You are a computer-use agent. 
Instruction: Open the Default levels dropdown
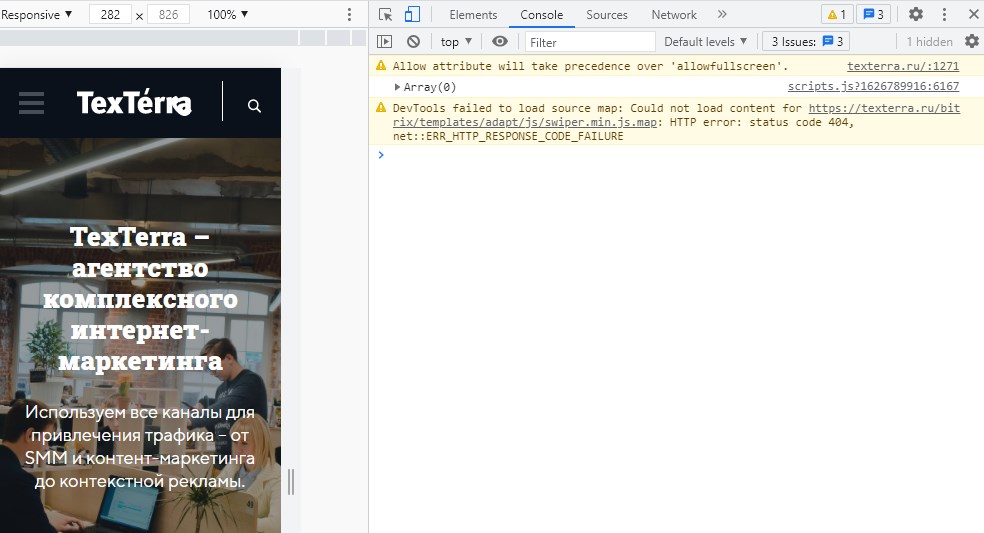pyautogui.click(x=706, y=41)
